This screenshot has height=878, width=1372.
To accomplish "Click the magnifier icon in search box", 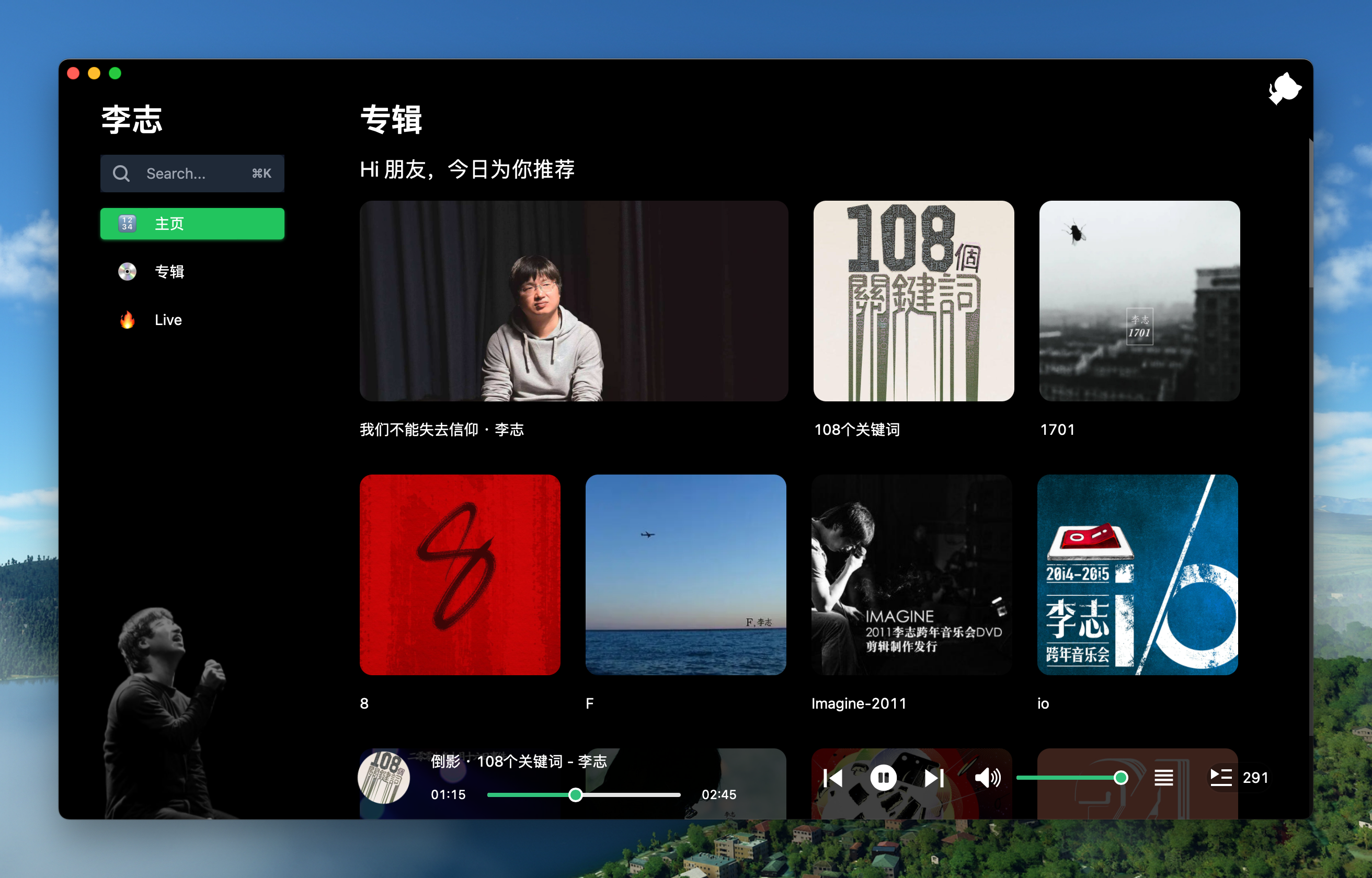I will click(x=121, y=174).
